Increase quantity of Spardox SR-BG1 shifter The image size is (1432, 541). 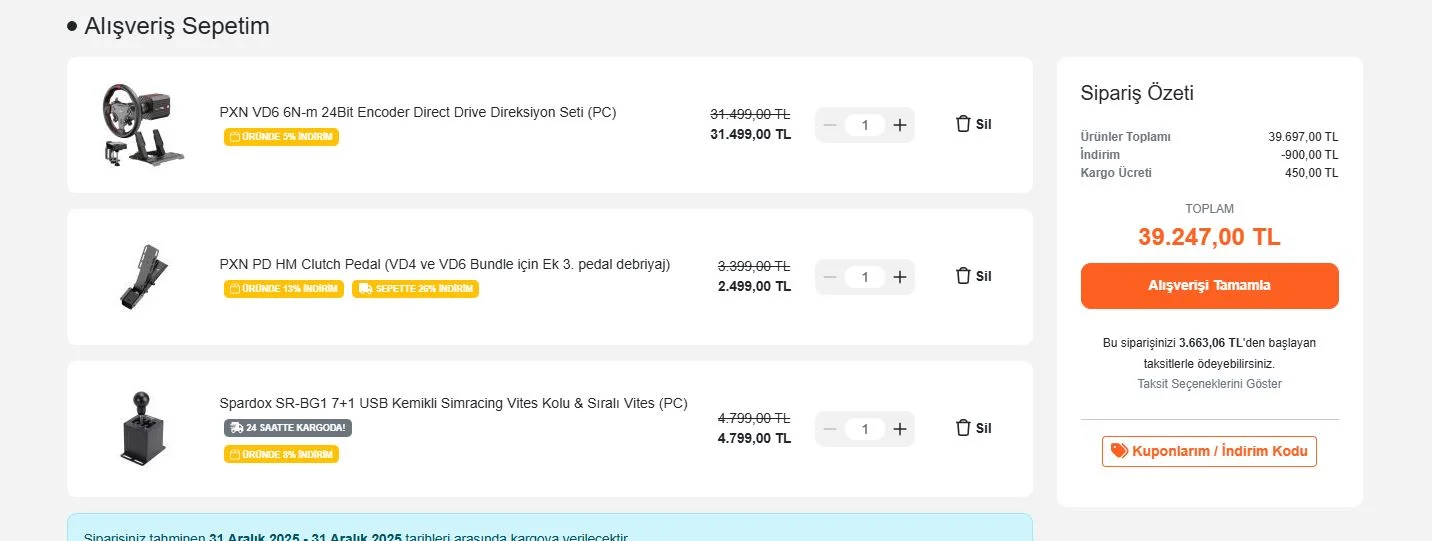click(x=900, y=429)
